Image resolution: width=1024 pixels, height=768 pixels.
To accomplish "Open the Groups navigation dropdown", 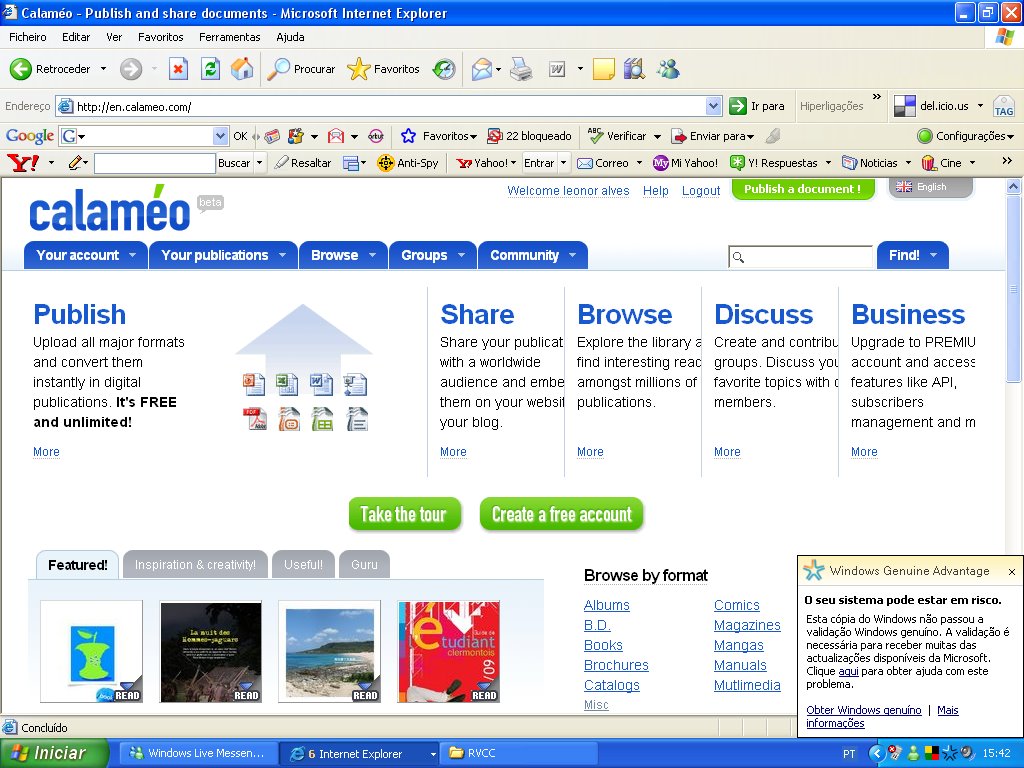I will tap(433, 255).
